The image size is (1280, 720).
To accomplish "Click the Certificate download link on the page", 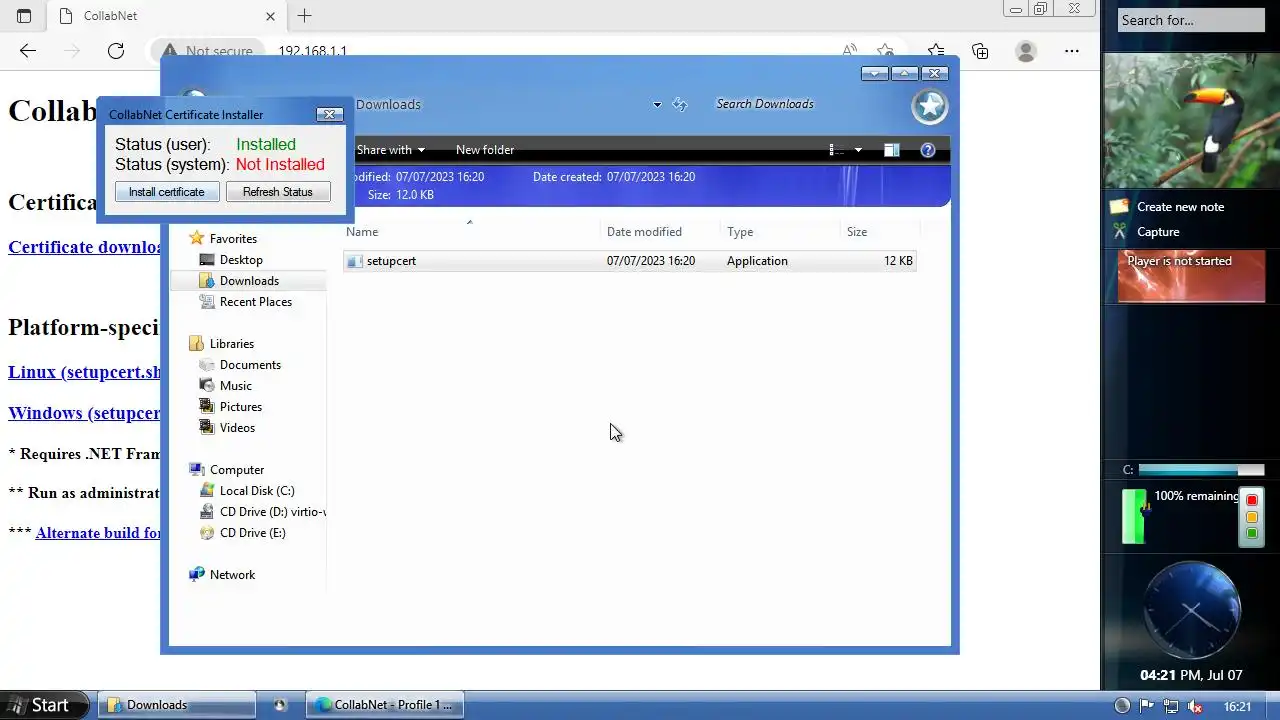I will pos(84,247).
